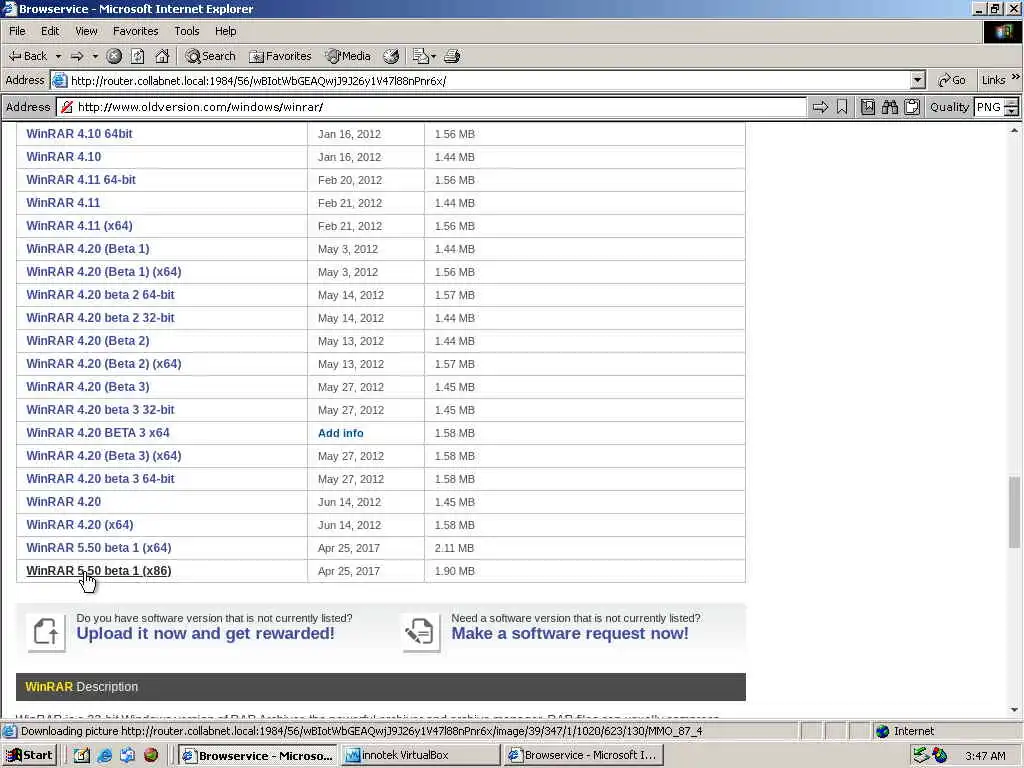
Task: Open the Mail toolbar icon
Action: coord(424,56)
